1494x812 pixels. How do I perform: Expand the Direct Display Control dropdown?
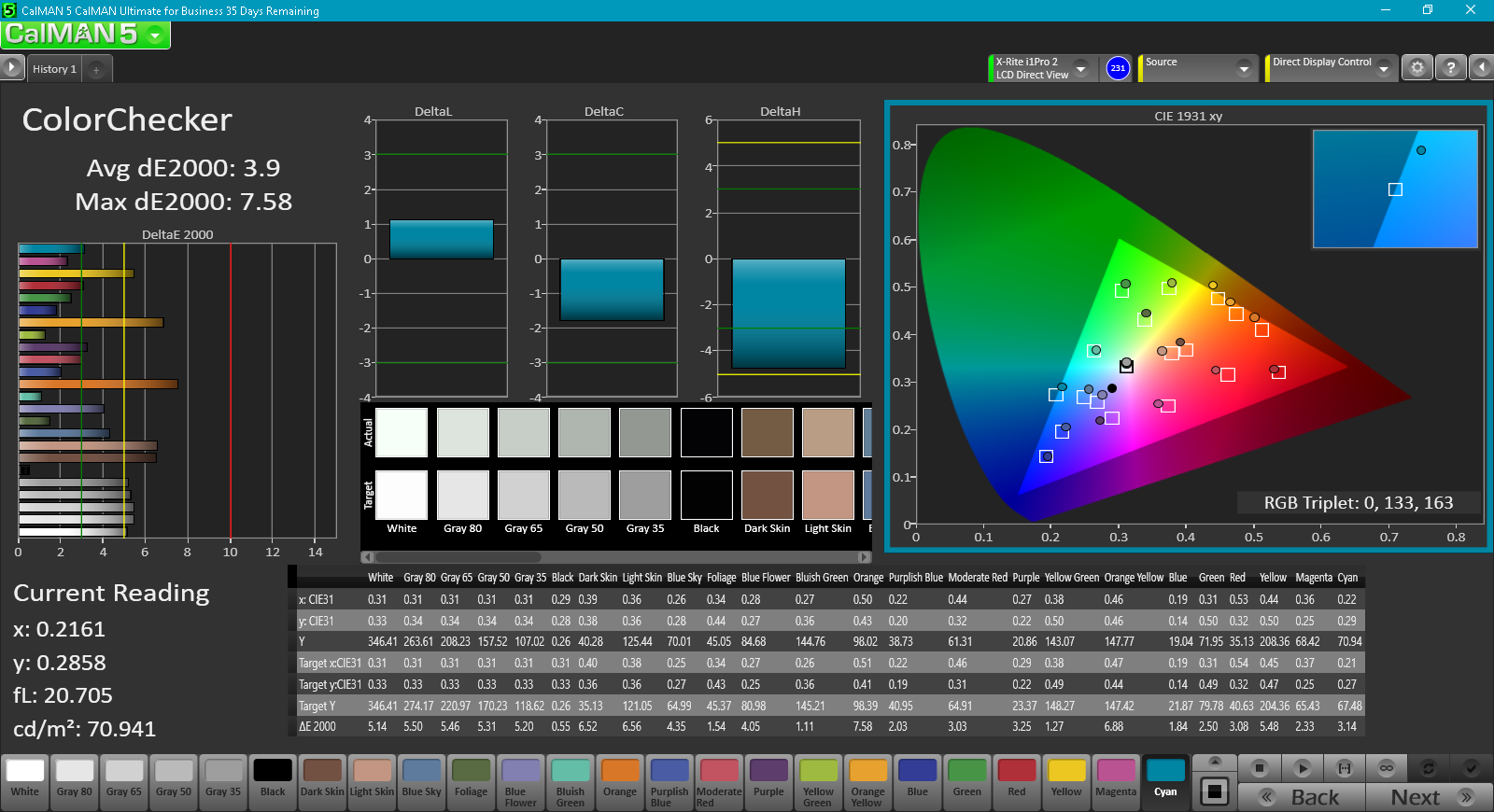[x=1384, y=69]
